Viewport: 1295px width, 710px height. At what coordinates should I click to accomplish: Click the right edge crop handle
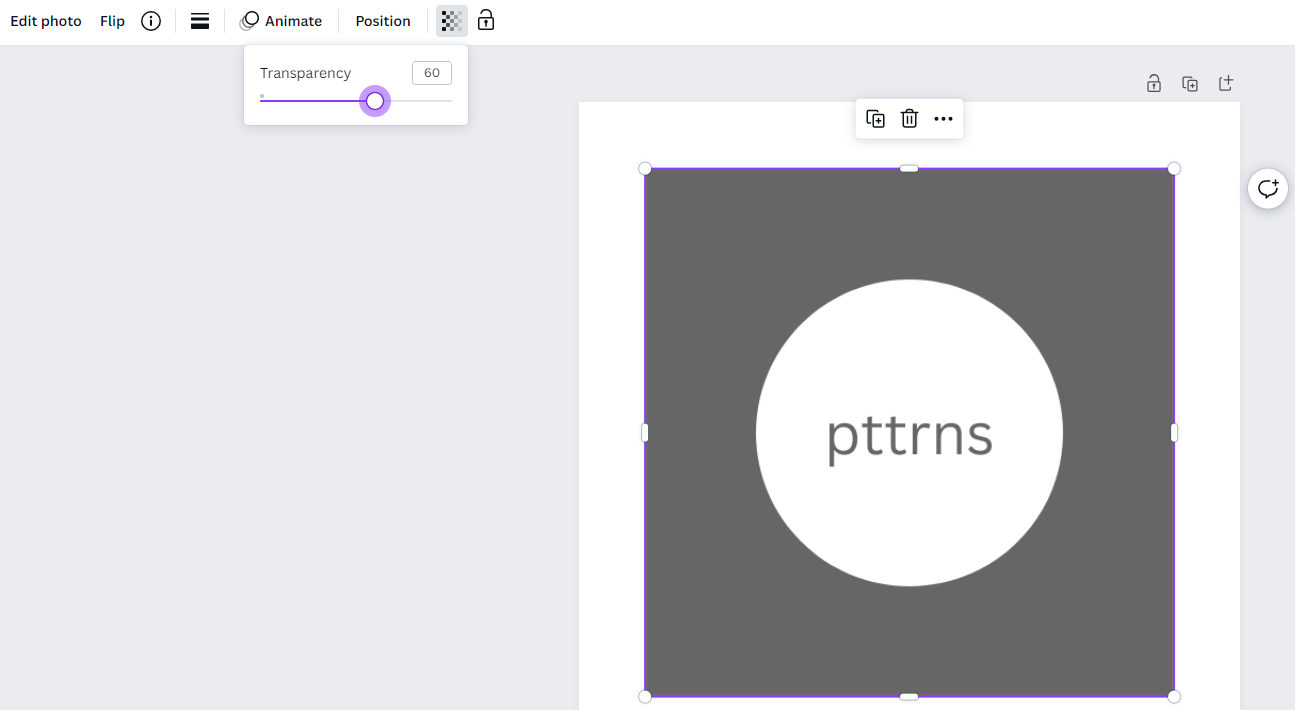click(1174, 433)
